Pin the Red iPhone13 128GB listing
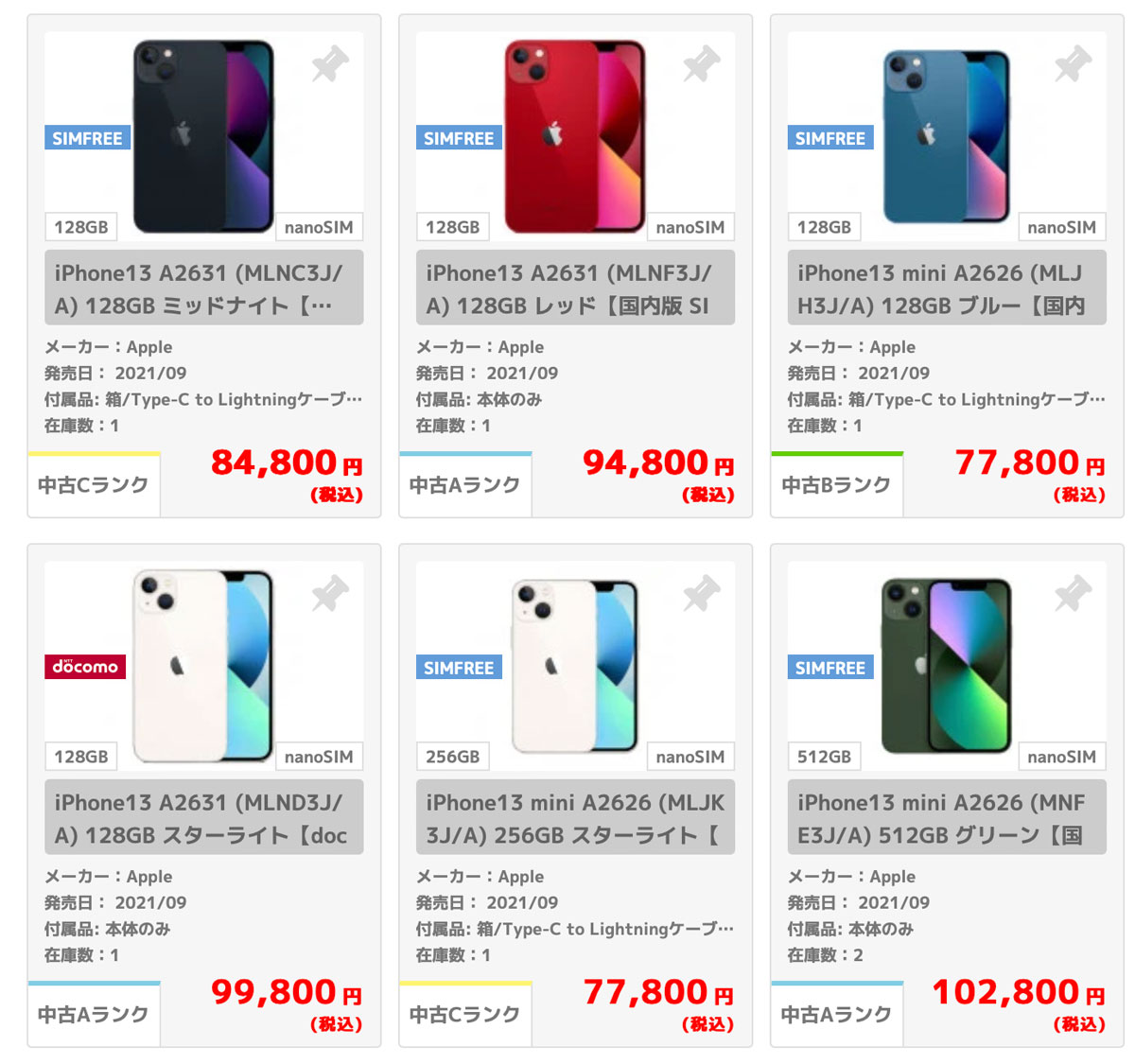This screenshot has height=1064, width=1135. pos(702,64)
